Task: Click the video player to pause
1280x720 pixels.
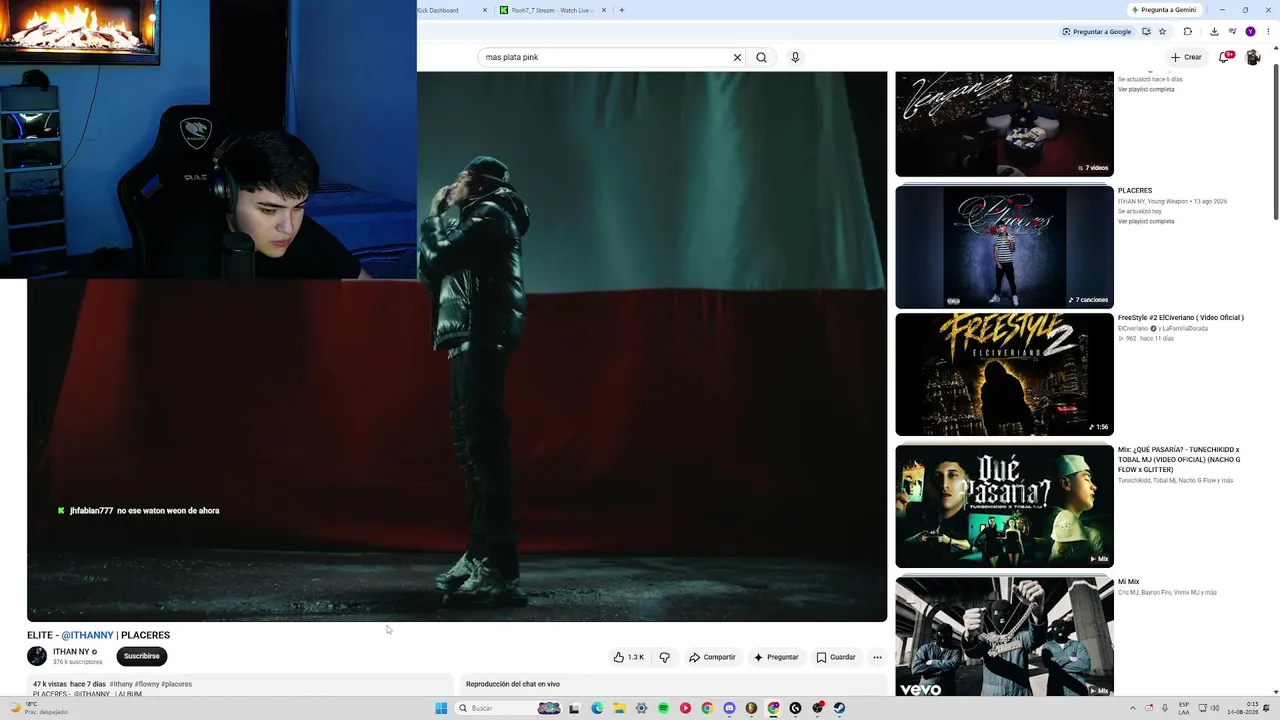Action: (x=457, y=347)
